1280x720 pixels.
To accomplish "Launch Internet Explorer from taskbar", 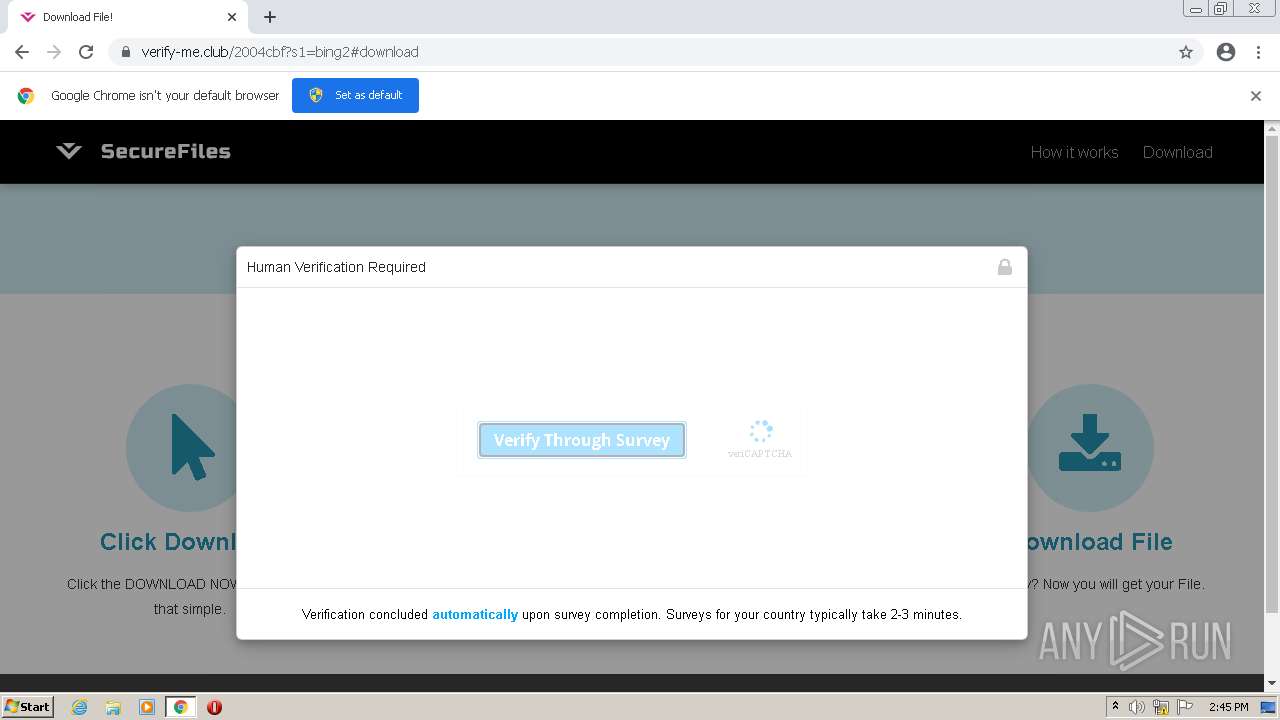I will pos(80,707).
